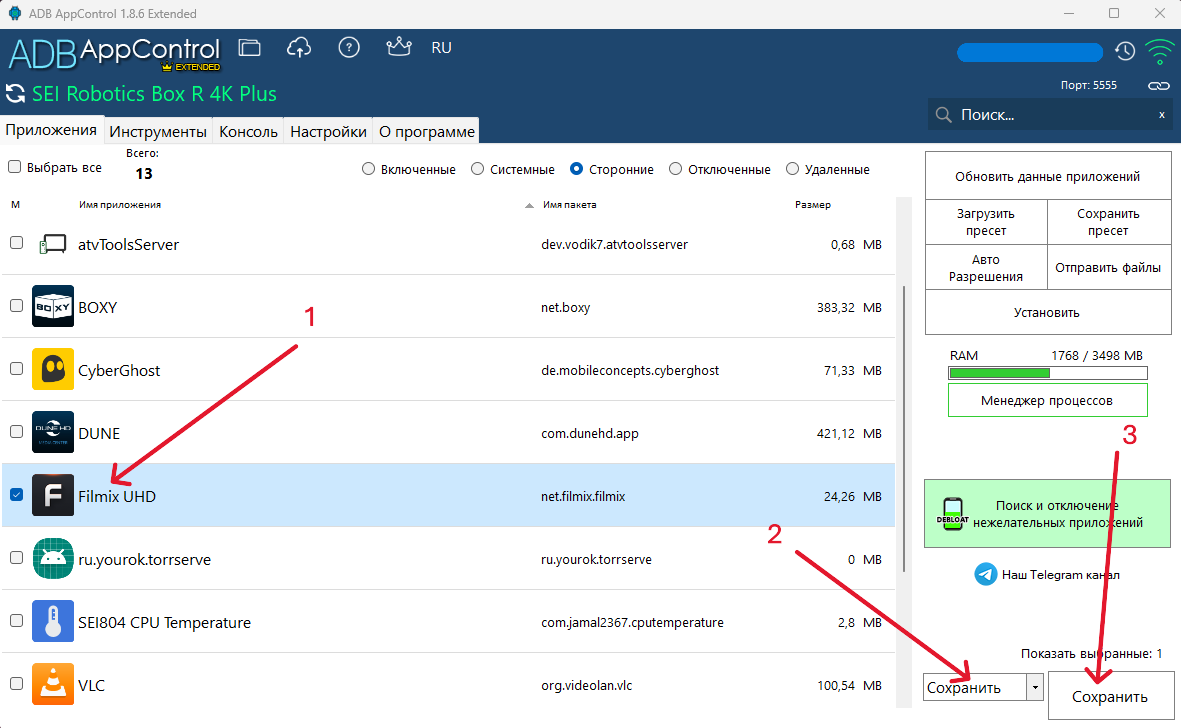Image resolution: width=1181 pixels, height=728 pixels.
Task: Click the VLC cone icon
Action: tap(53, 684)
